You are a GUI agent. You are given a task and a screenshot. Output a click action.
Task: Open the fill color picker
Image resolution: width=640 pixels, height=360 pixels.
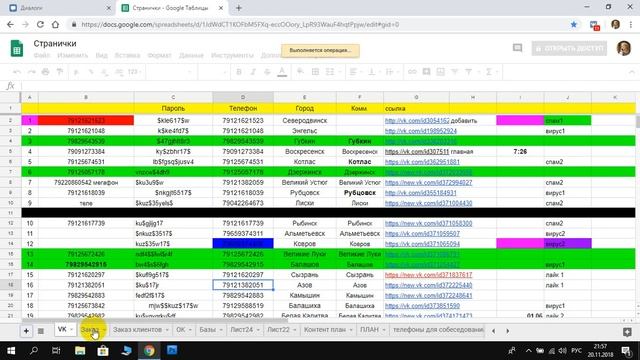click(x=300, y=72)
